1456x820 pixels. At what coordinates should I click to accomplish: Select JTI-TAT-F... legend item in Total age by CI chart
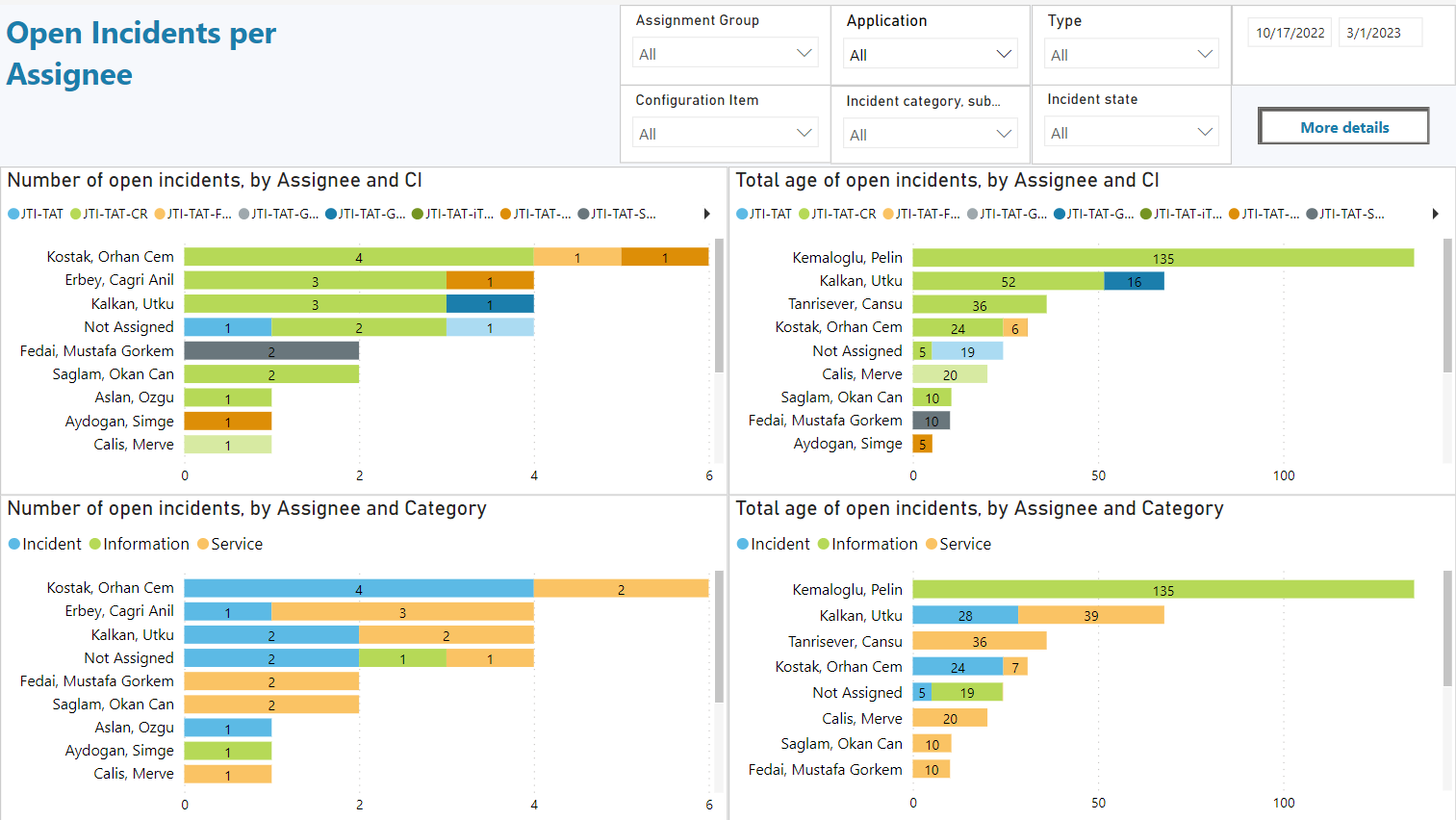point(921,214)
